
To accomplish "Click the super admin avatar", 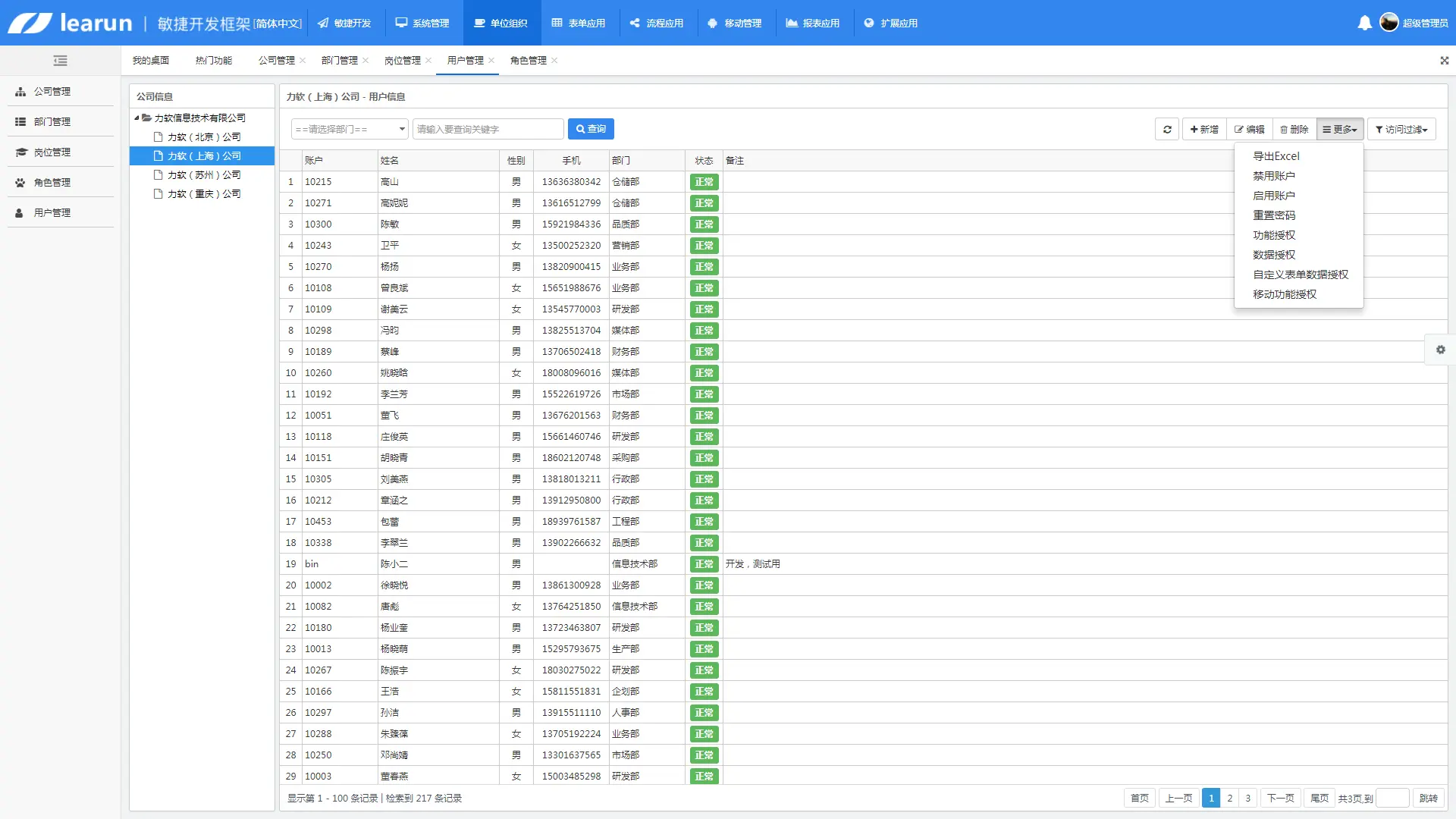I will tap(1389, 23).
